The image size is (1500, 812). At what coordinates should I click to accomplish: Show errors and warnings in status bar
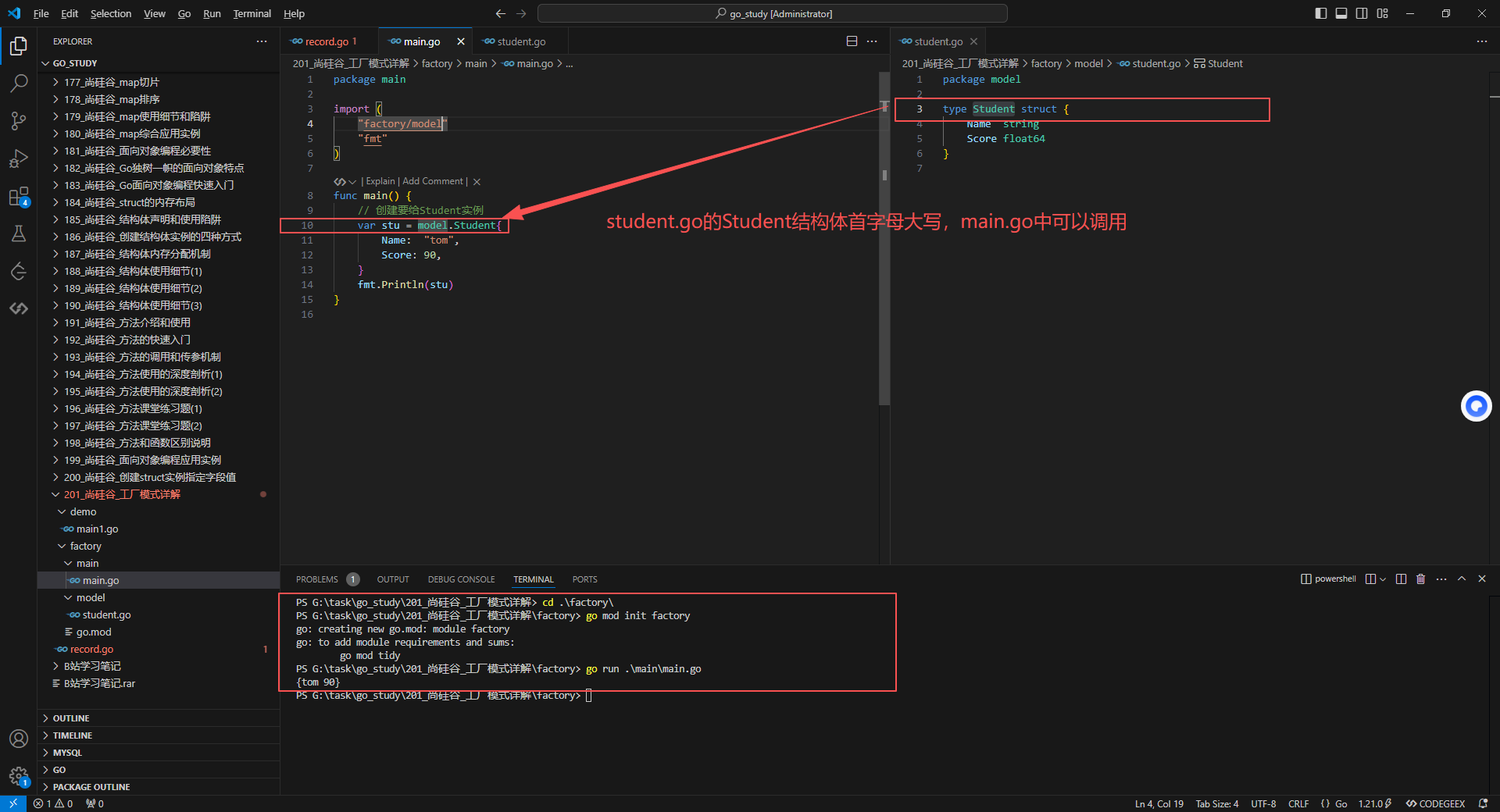(x=53, y=803)
